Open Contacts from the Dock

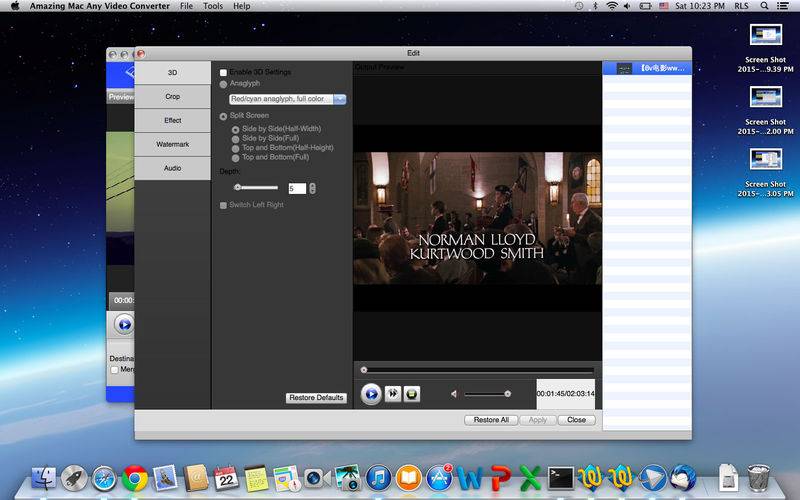tap(196, 478)
